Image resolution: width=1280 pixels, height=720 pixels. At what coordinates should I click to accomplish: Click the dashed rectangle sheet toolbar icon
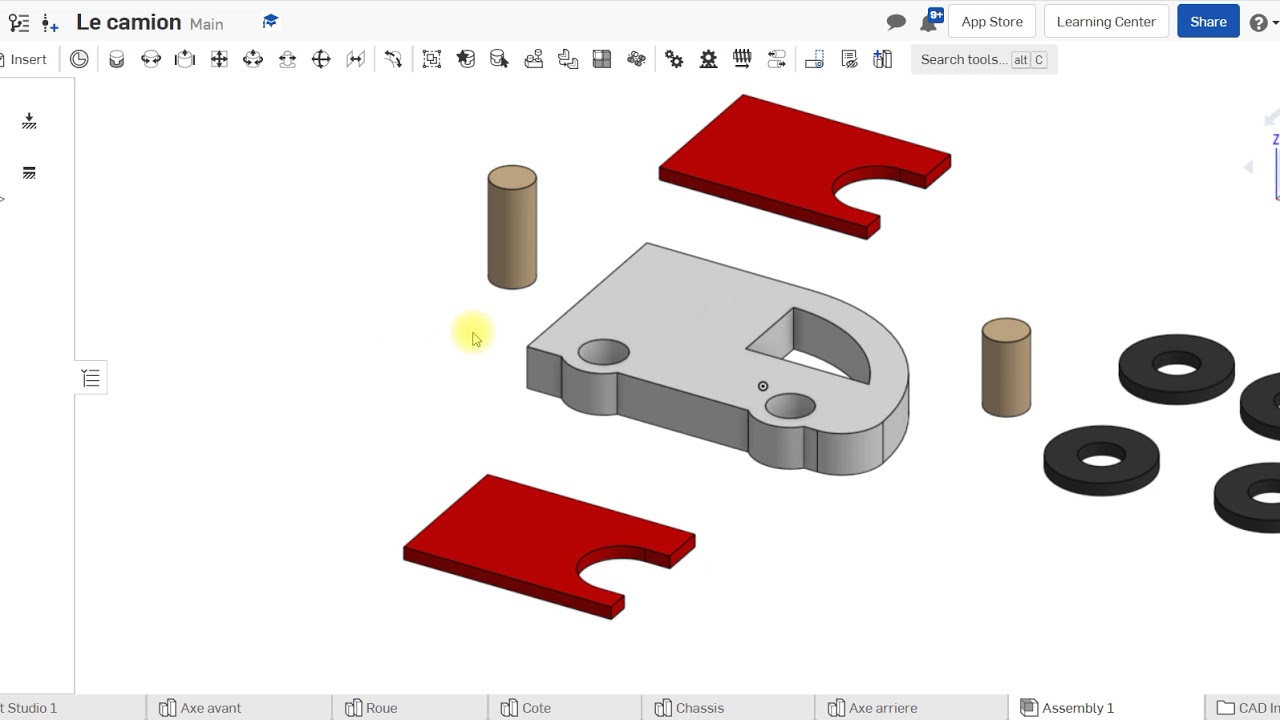[815, 59]
